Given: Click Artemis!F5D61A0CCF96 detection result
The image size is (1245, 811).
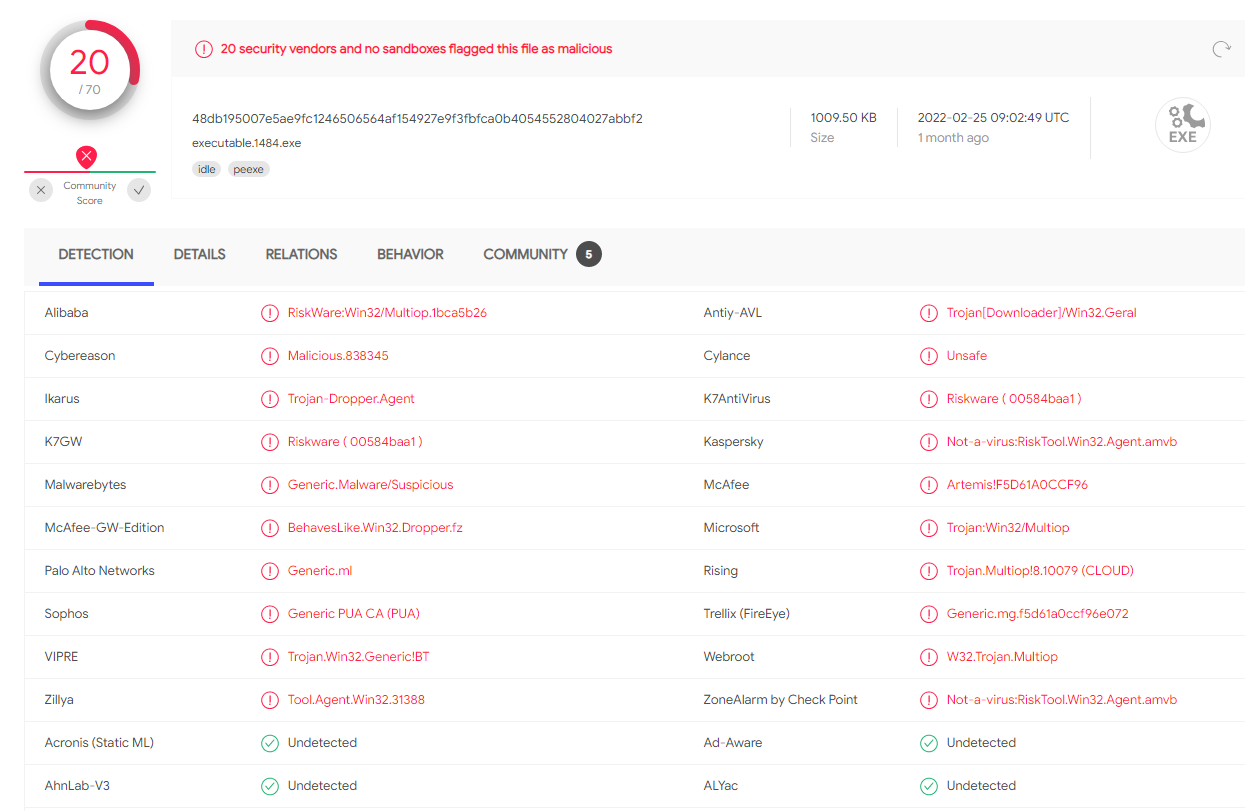Looking at the screenshot, I should (x=1017, y=485).
